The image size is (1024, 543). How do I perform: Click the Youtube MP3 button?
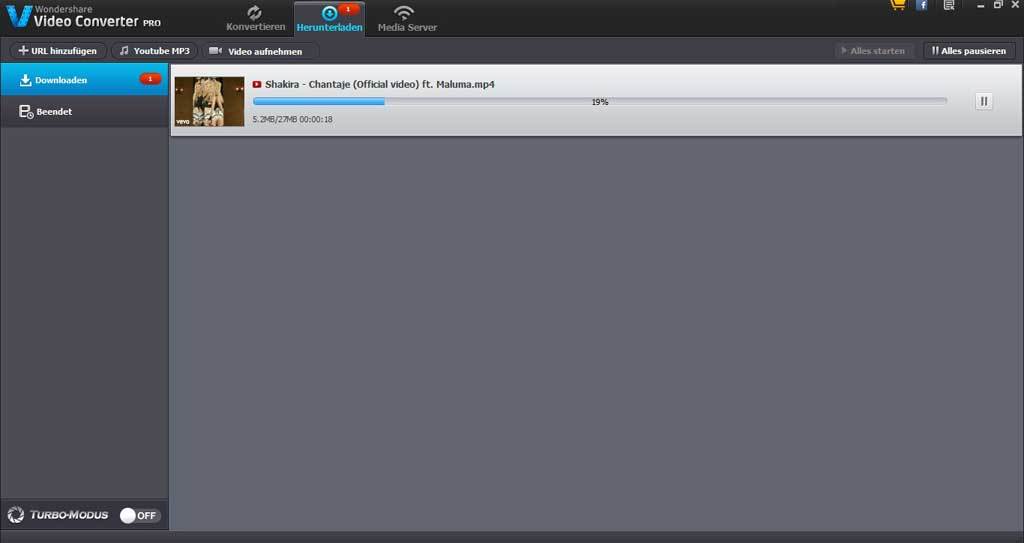(x=155, y=50)
